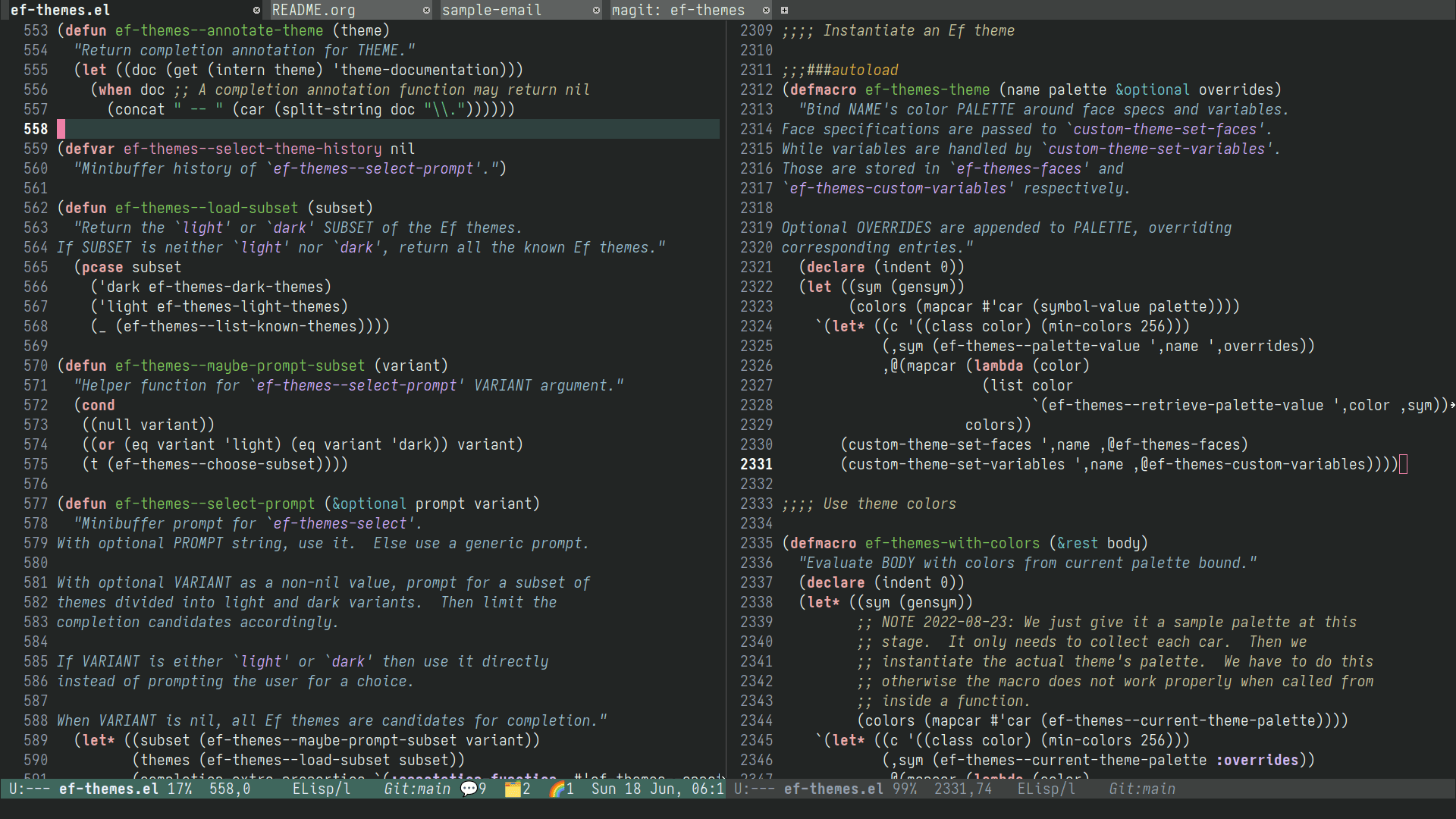Close the magit: ef-themes tab
The width and height of the screenshot is (1456, 819).
click(766, 10)
